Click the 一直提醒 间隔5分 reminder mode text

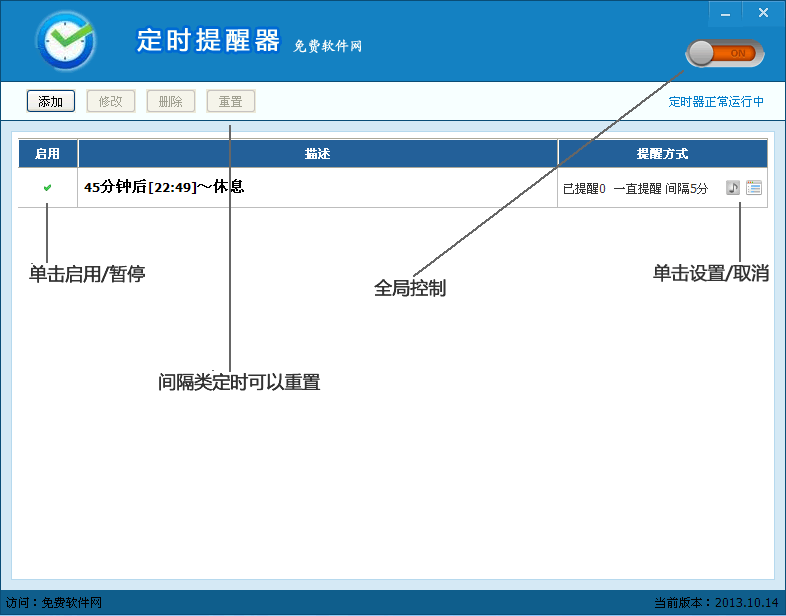[x=660, y=188]
